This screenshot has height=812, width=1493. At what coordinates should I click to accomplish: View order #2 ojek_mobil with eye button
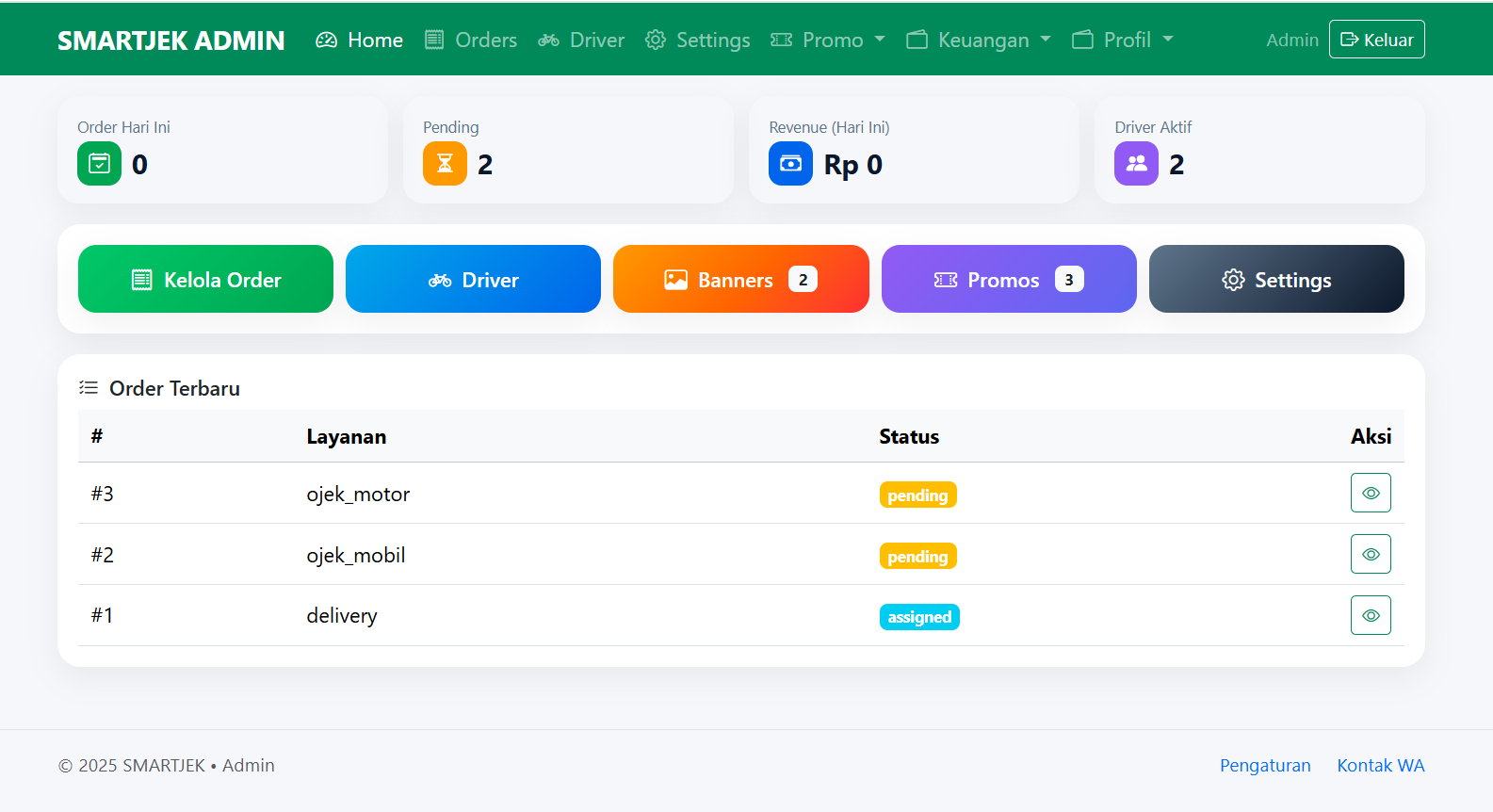pos(1371,555)
